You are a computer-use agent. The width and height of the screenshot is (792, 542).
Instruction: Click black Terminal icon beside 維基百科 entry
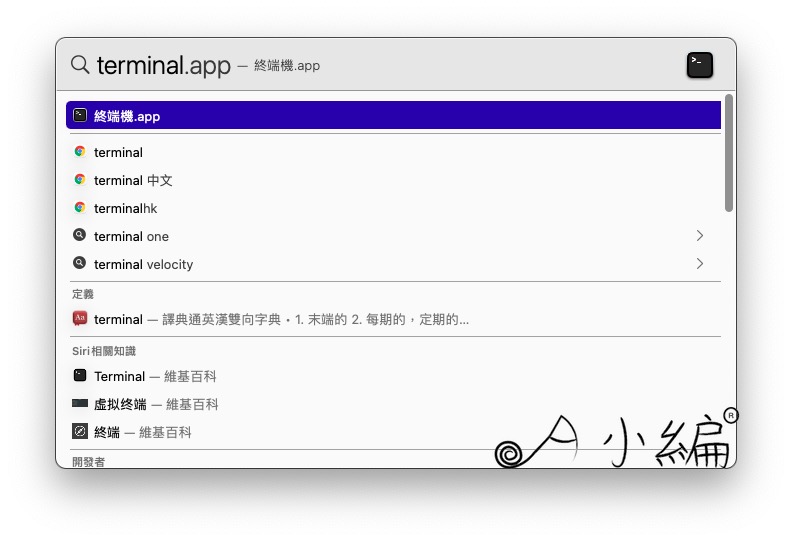click(x=80, y=375)
